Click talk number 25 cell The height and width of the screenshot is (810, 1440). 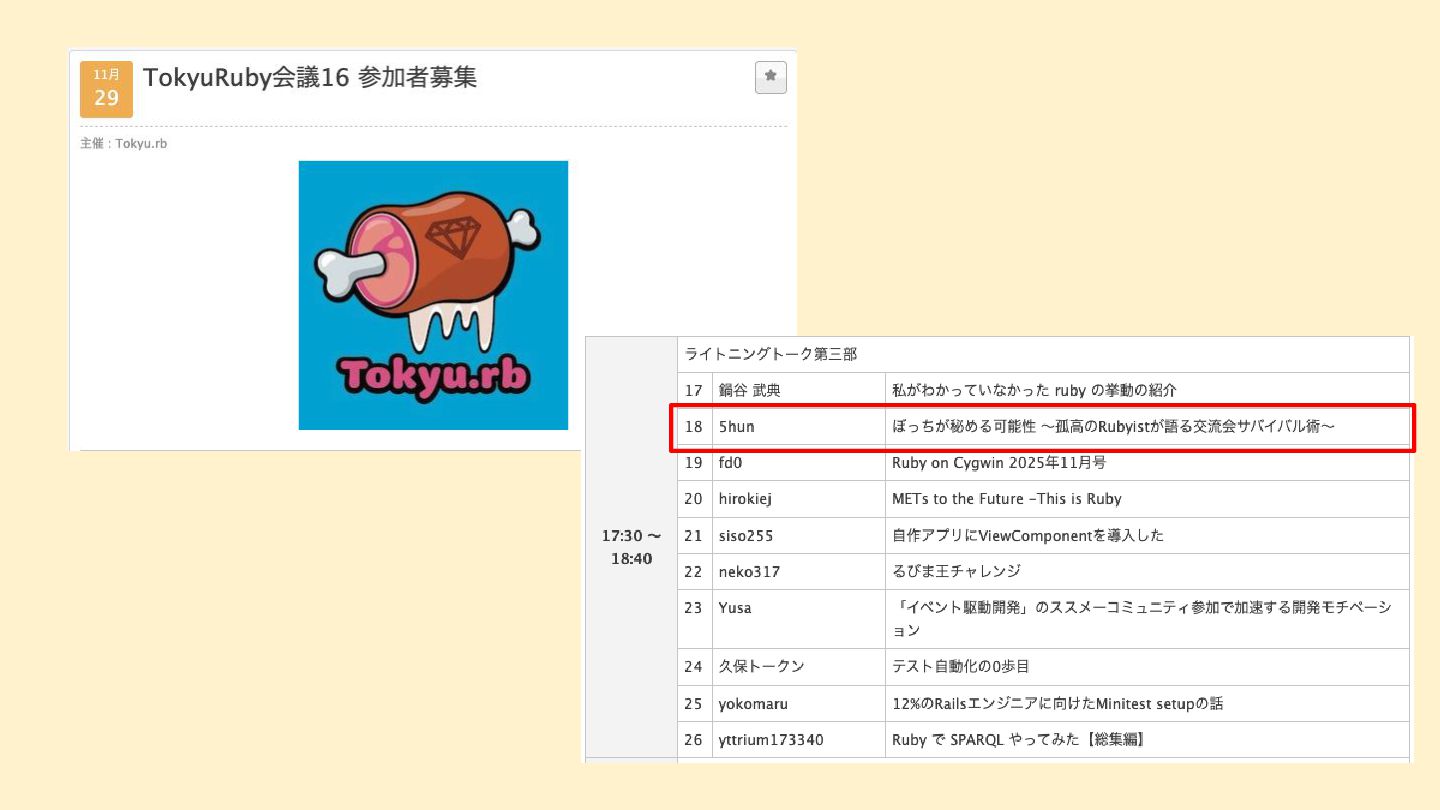coord(694,704)
